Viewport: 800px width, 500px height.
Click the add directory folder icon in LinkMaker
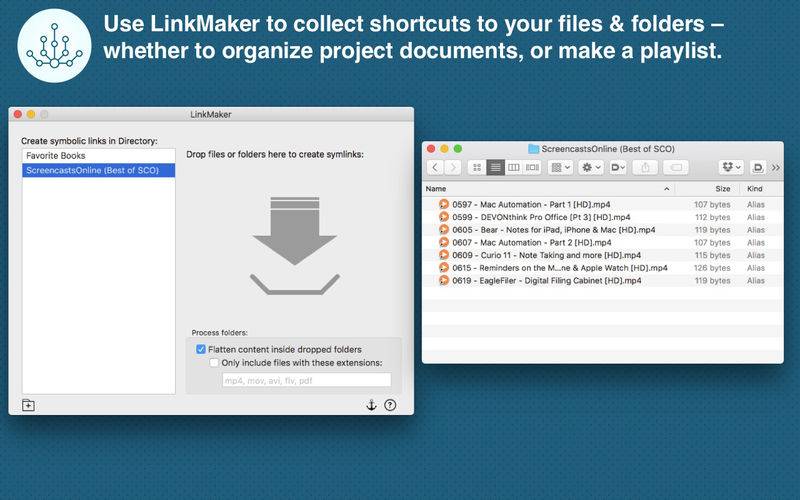point(29,405)
